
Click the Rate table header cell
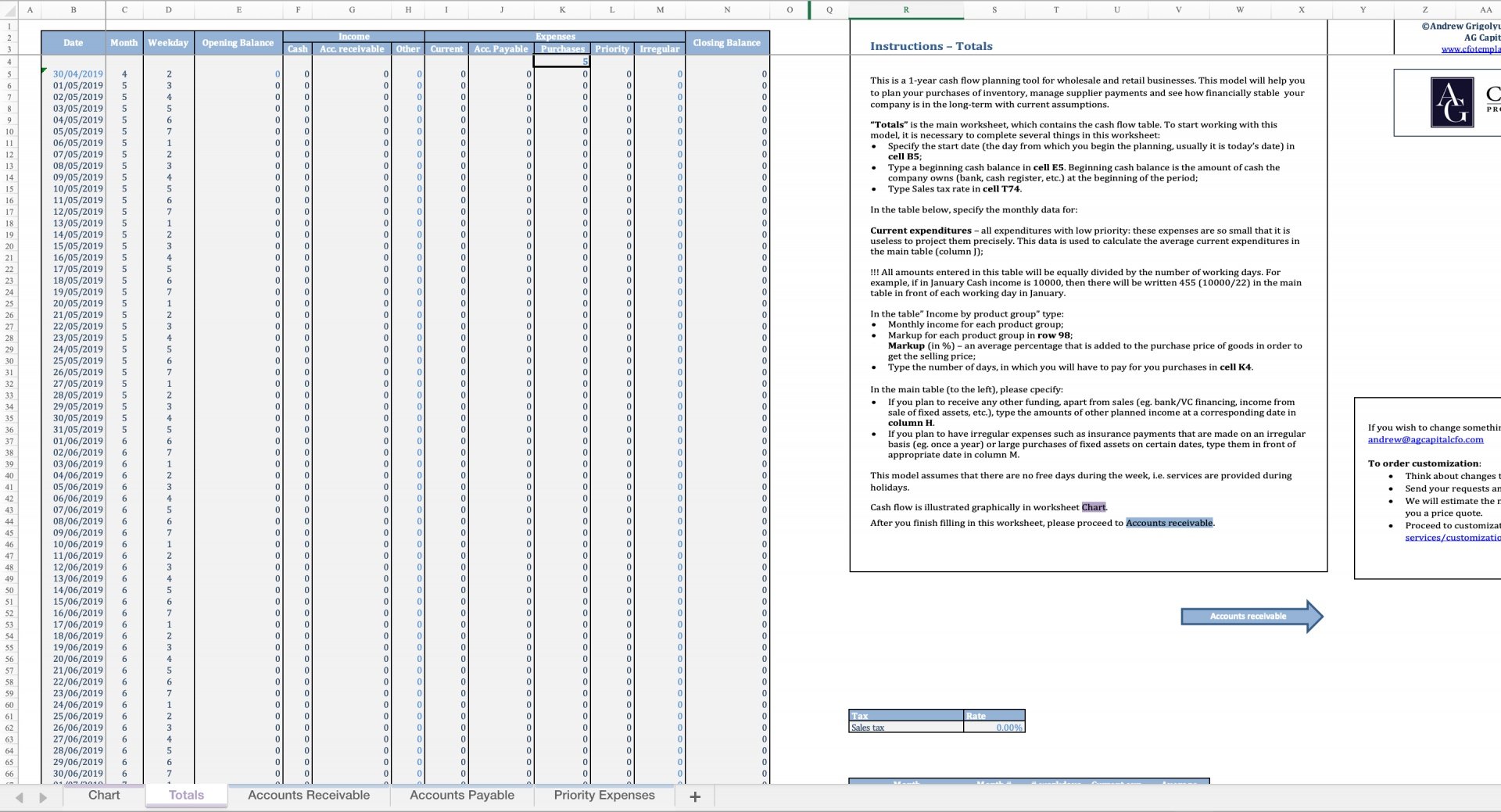pos(994,716)
